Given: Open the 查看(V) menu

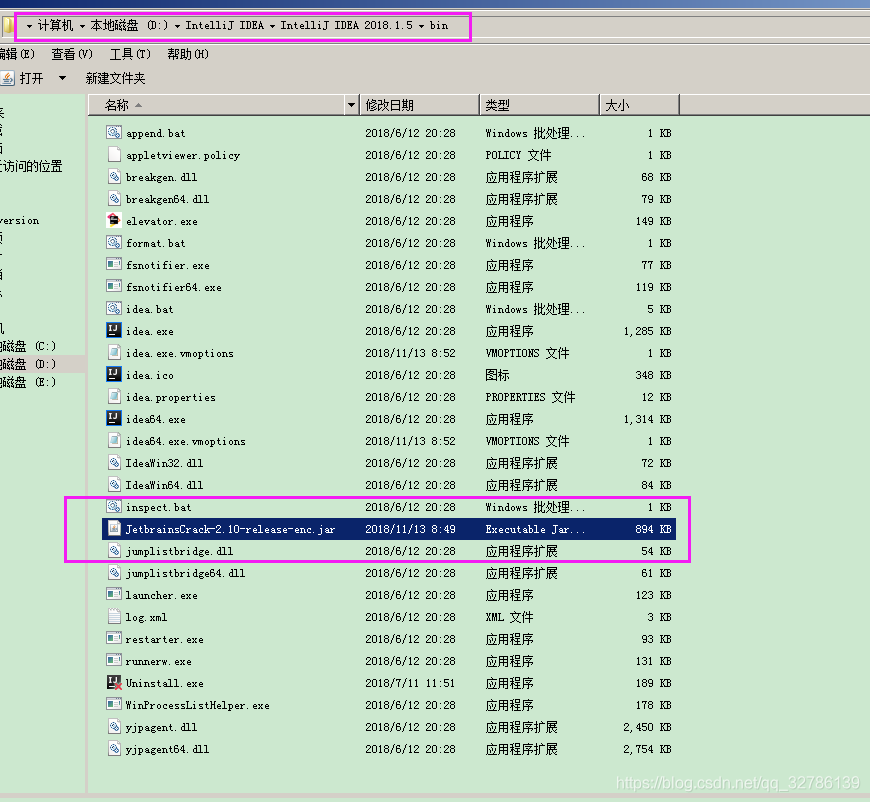Looking at the screenshot, I should [x=72, y=54].
